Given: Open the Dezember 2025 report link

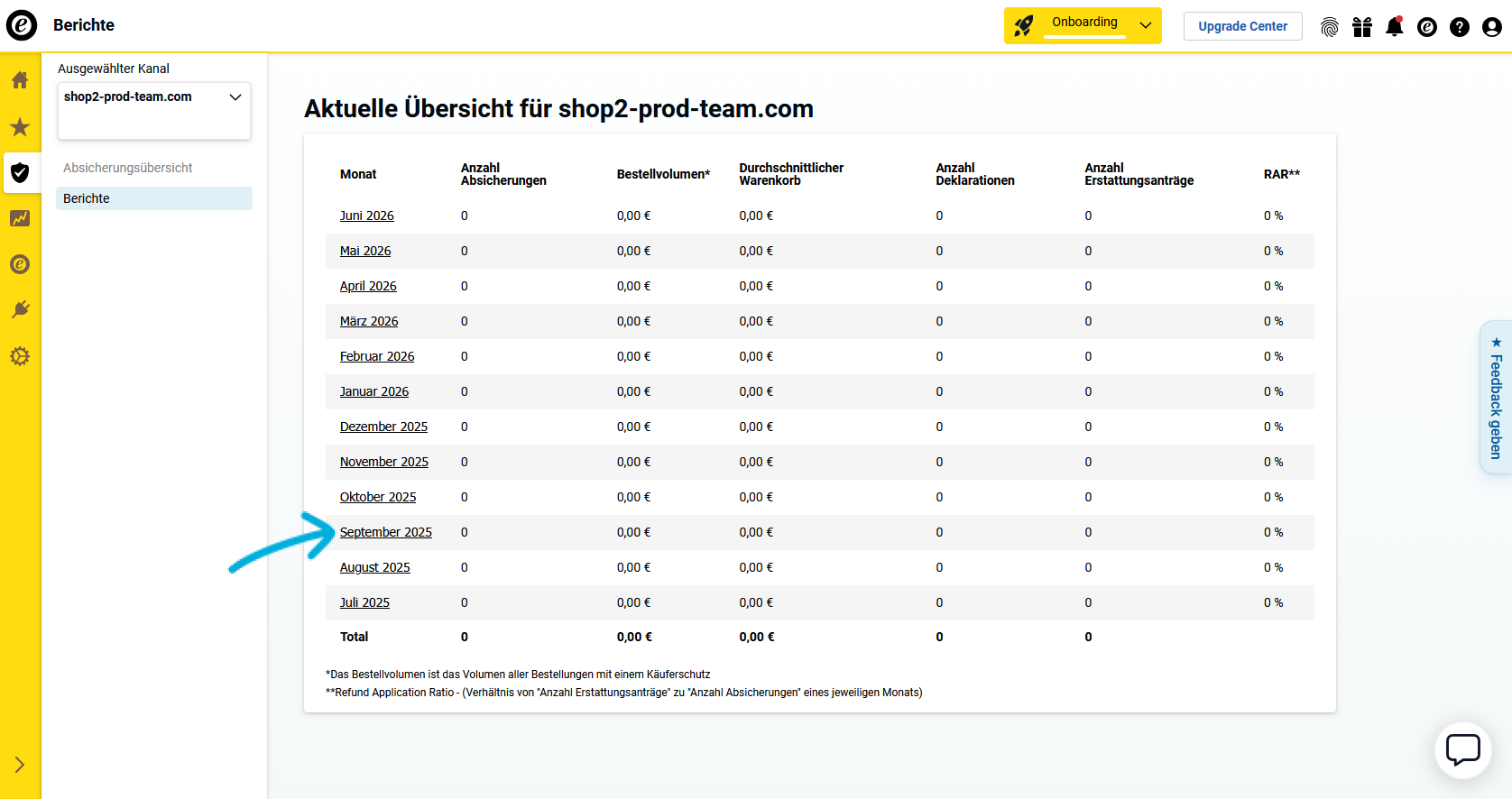Looking at the screenshot, I should [383, 427].
